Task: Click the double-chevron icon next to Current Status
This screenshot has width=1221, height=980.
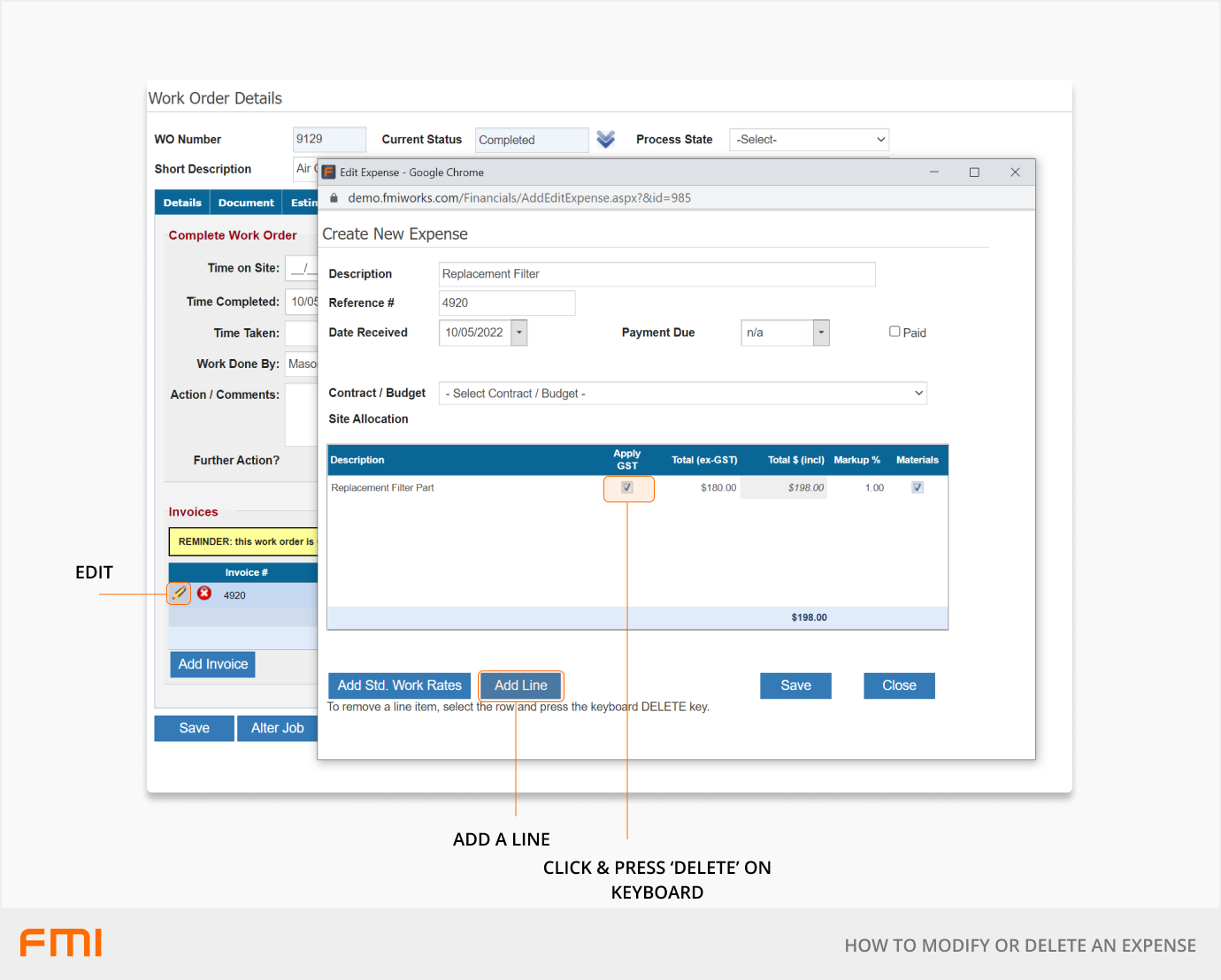Action: click(605, 140)
